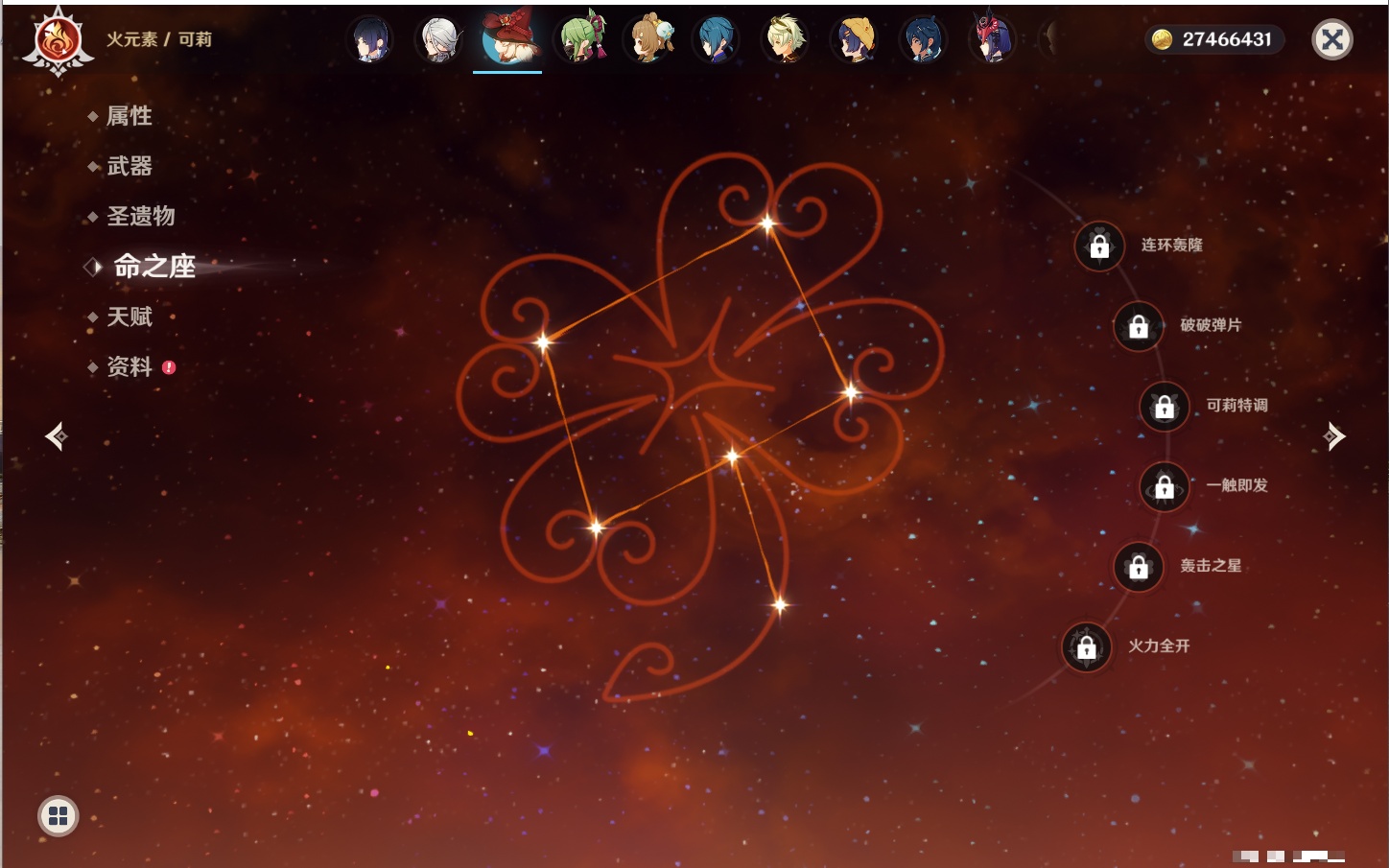This screenshot has width=1389, height=868.
Task: Click the 一触即发 label
Action: click(x=1236, y=485)
